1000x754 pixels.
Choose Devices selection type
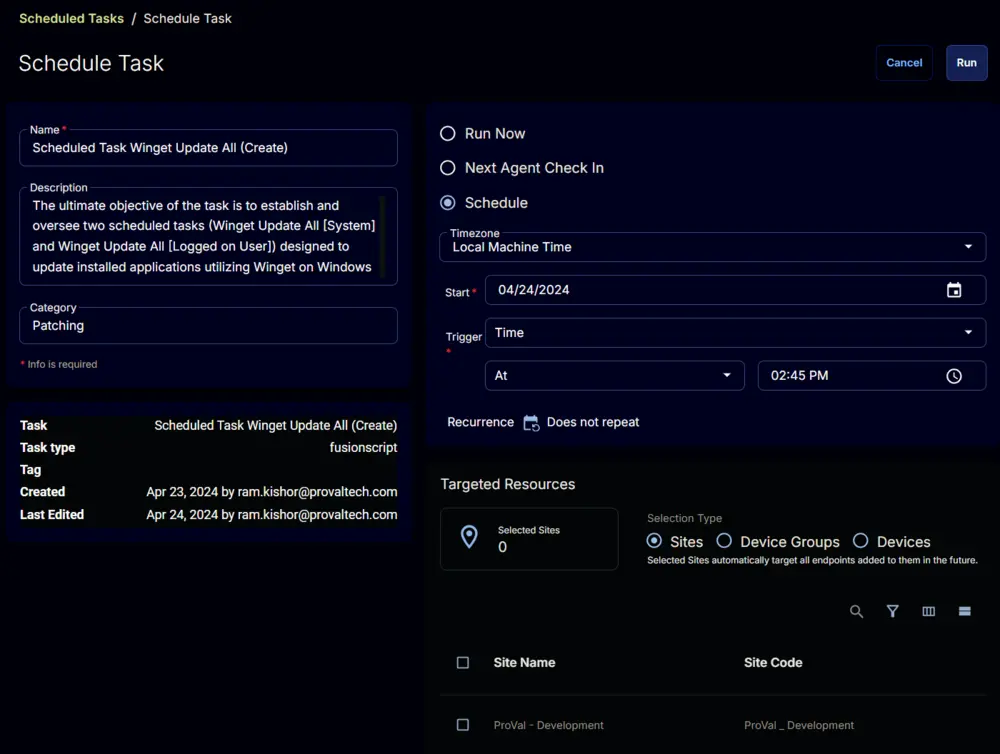pyautogui.click(x=860, y=541)
